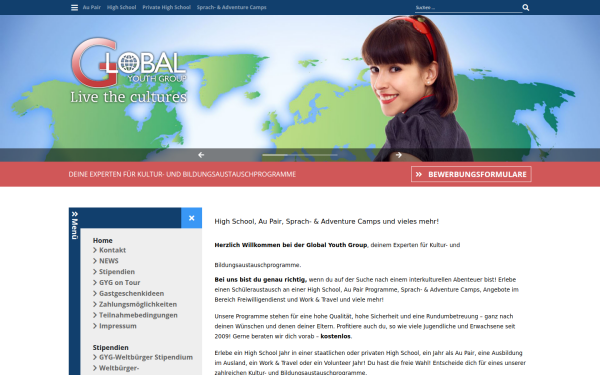
Task: Click chevron beside Zahlungsmöglichkeiten
Action: 95,304
